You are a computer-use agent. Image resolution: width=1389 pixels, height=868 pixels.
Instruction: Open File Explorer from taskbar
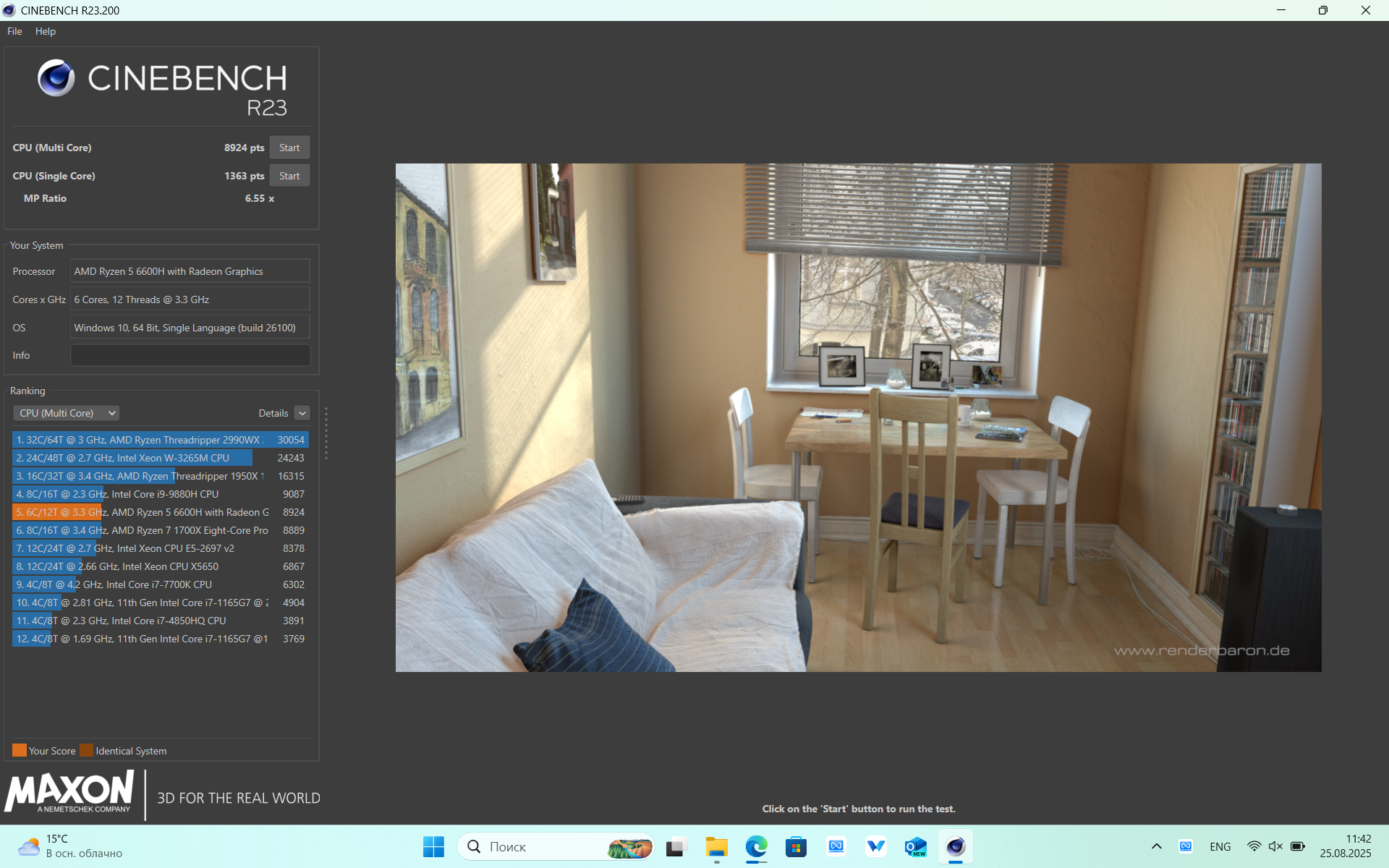(x=716, y=846)
